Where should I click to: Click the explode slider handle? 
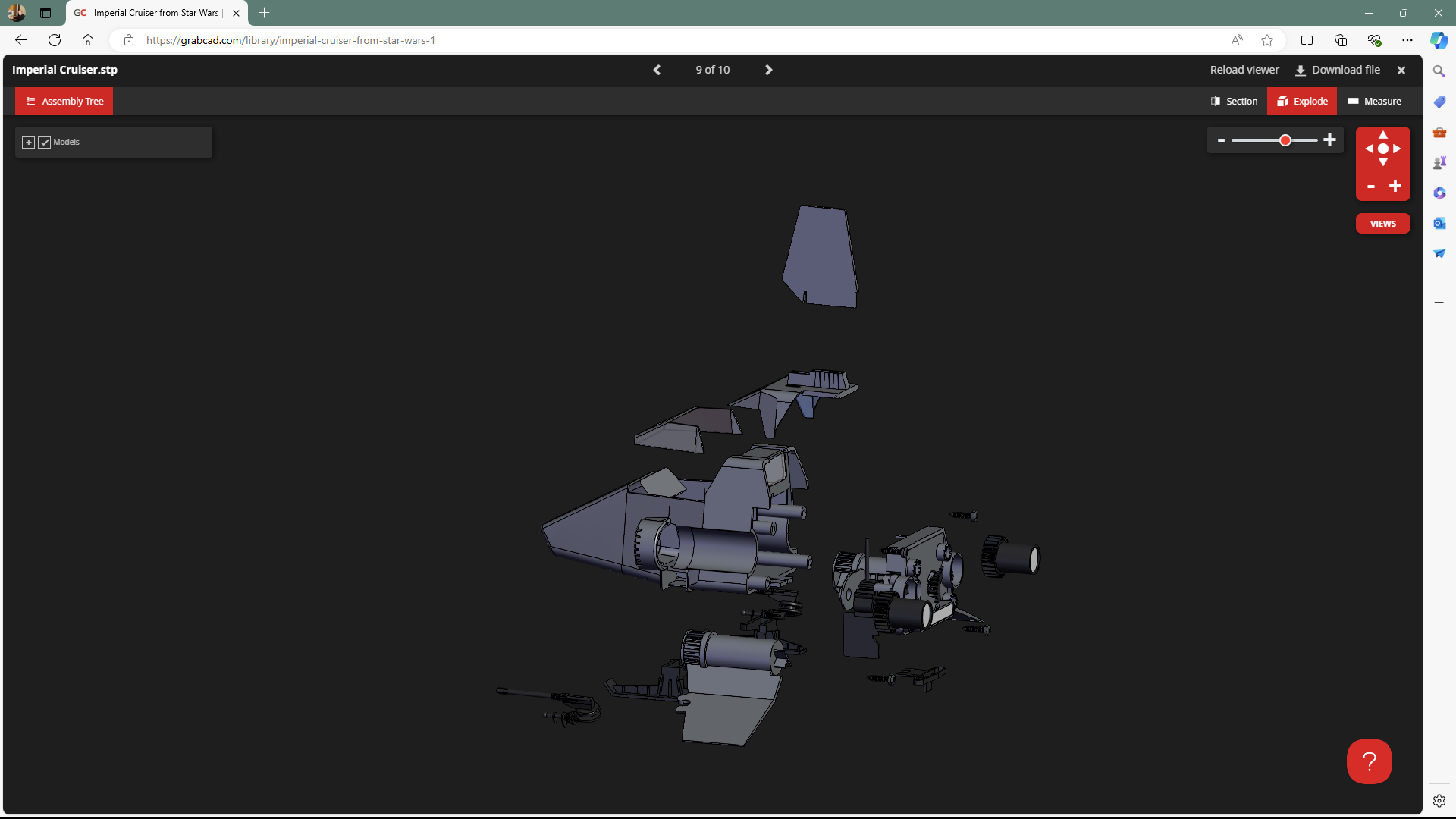pos(1285,140)
